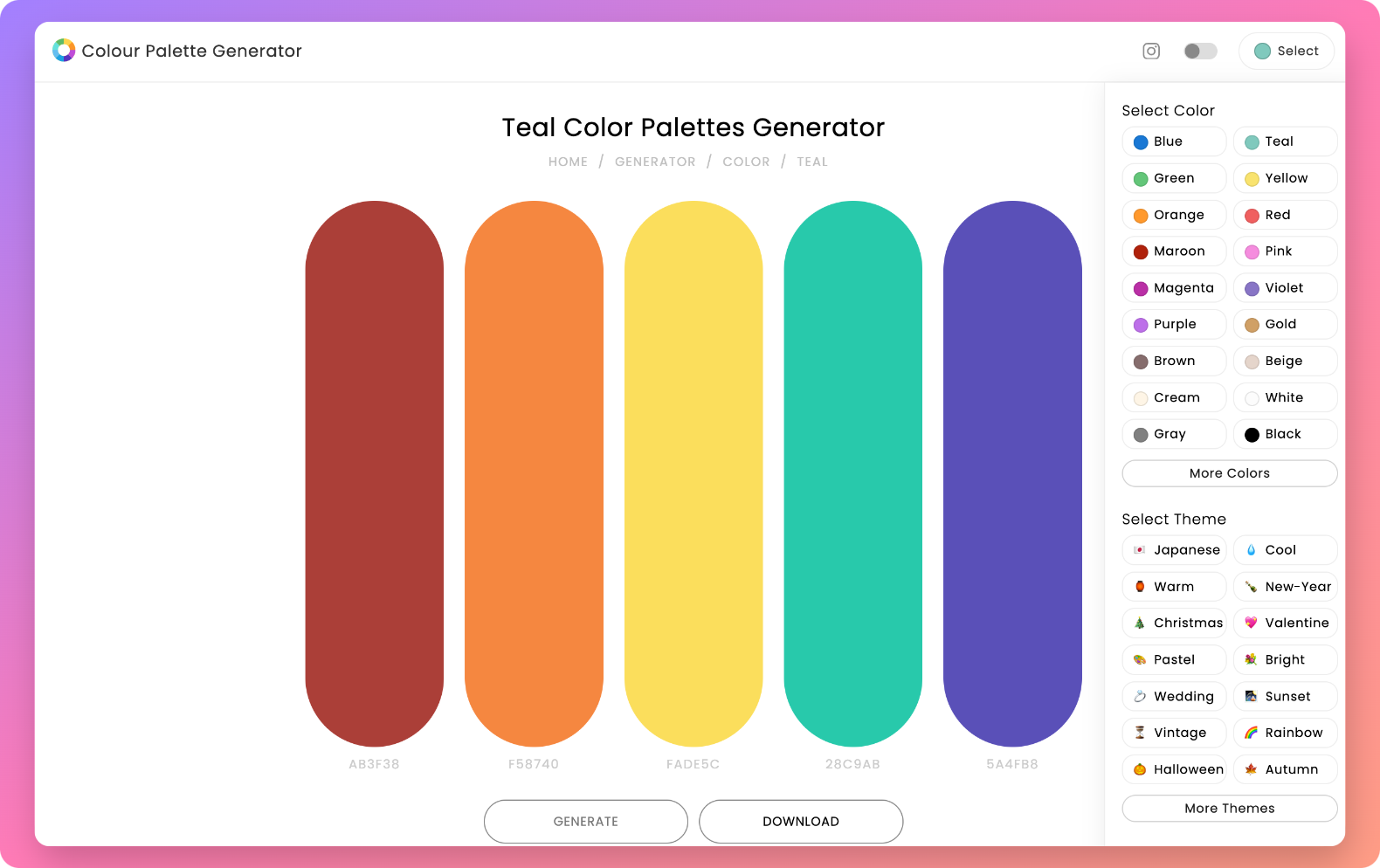Screen dimensions: 1380x868
Task: Click the teal 28C9AB color swatch
Action: click(x=852, y=473)
